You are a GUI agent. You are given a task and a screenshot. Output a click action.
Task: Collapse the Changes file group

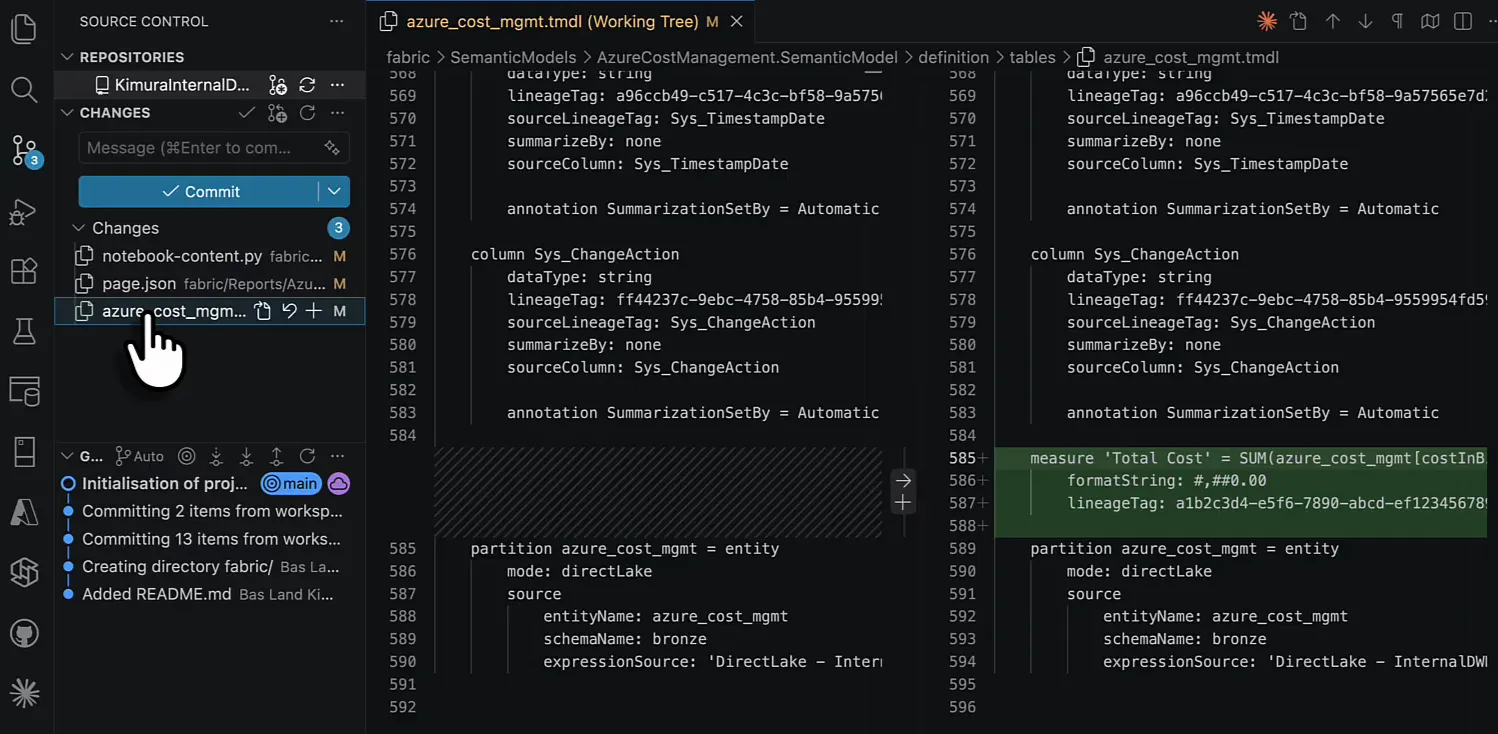click(x=79, y=228)
